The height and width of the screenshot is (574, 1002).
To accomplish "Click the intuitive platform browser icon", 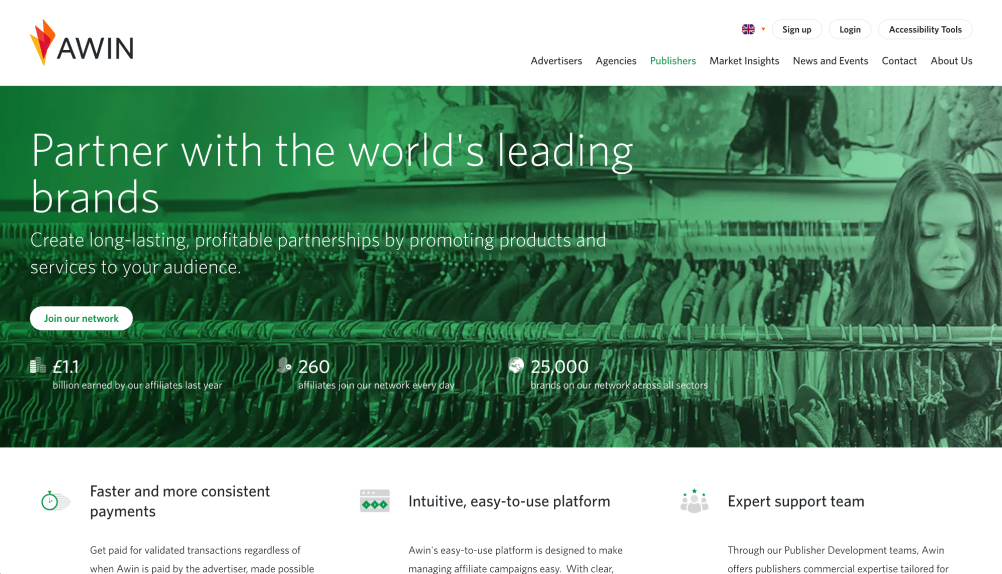I will coord(374,501).
